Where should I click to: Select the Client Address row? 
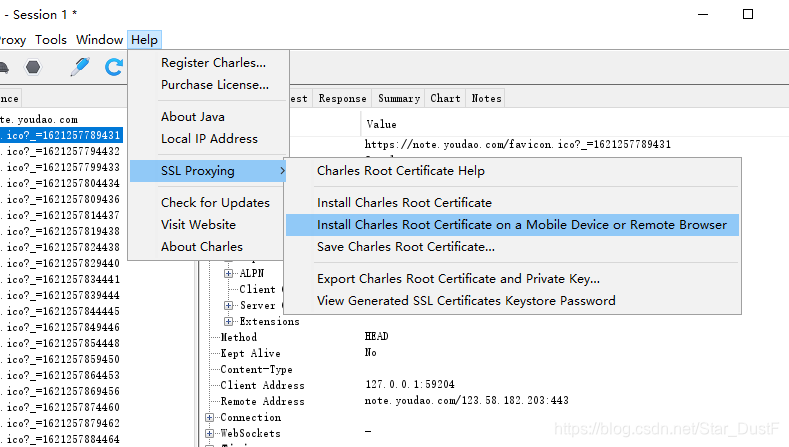(263, 386)
